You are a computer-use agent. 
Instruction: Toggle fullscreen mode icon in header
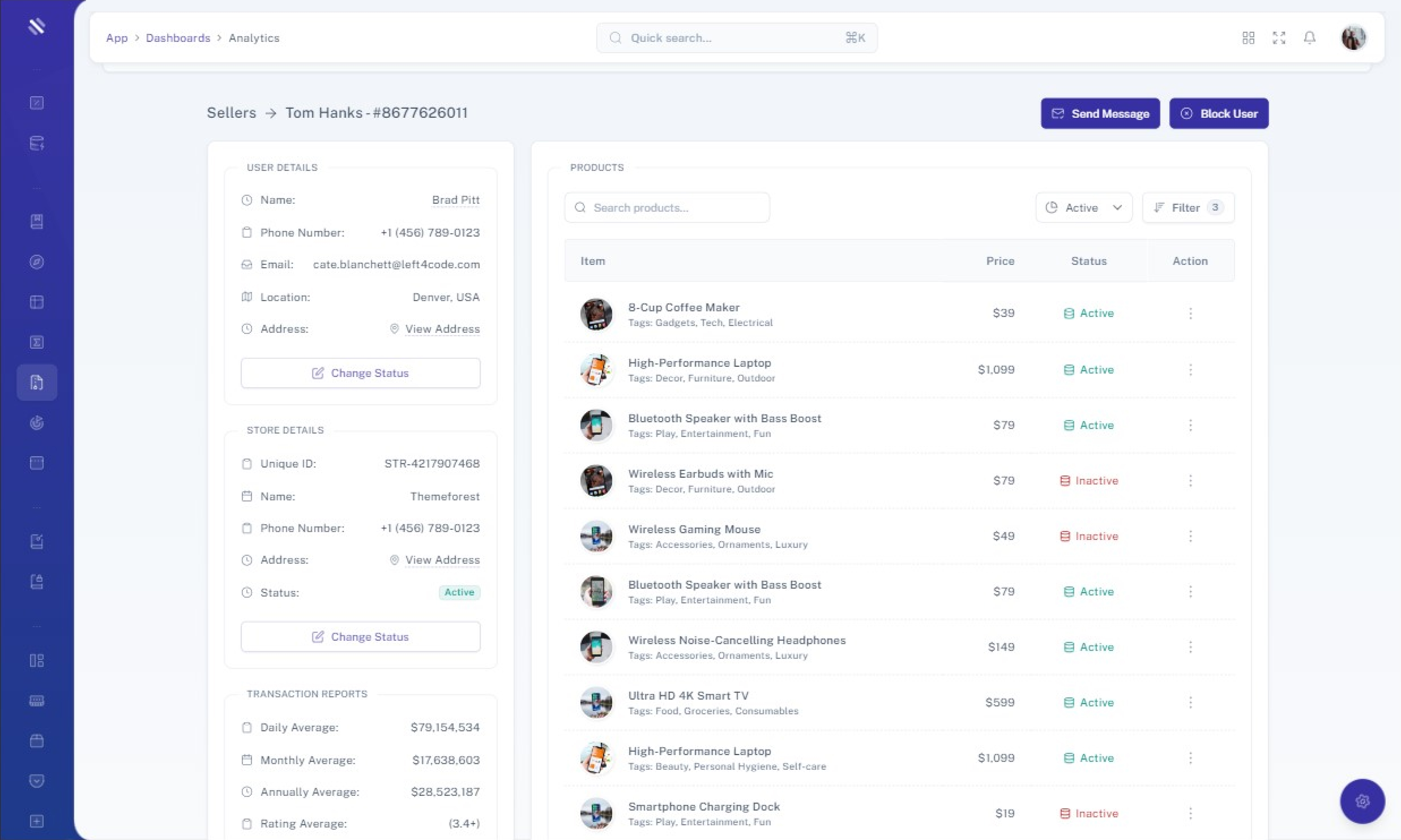[x=1279, y=38]
